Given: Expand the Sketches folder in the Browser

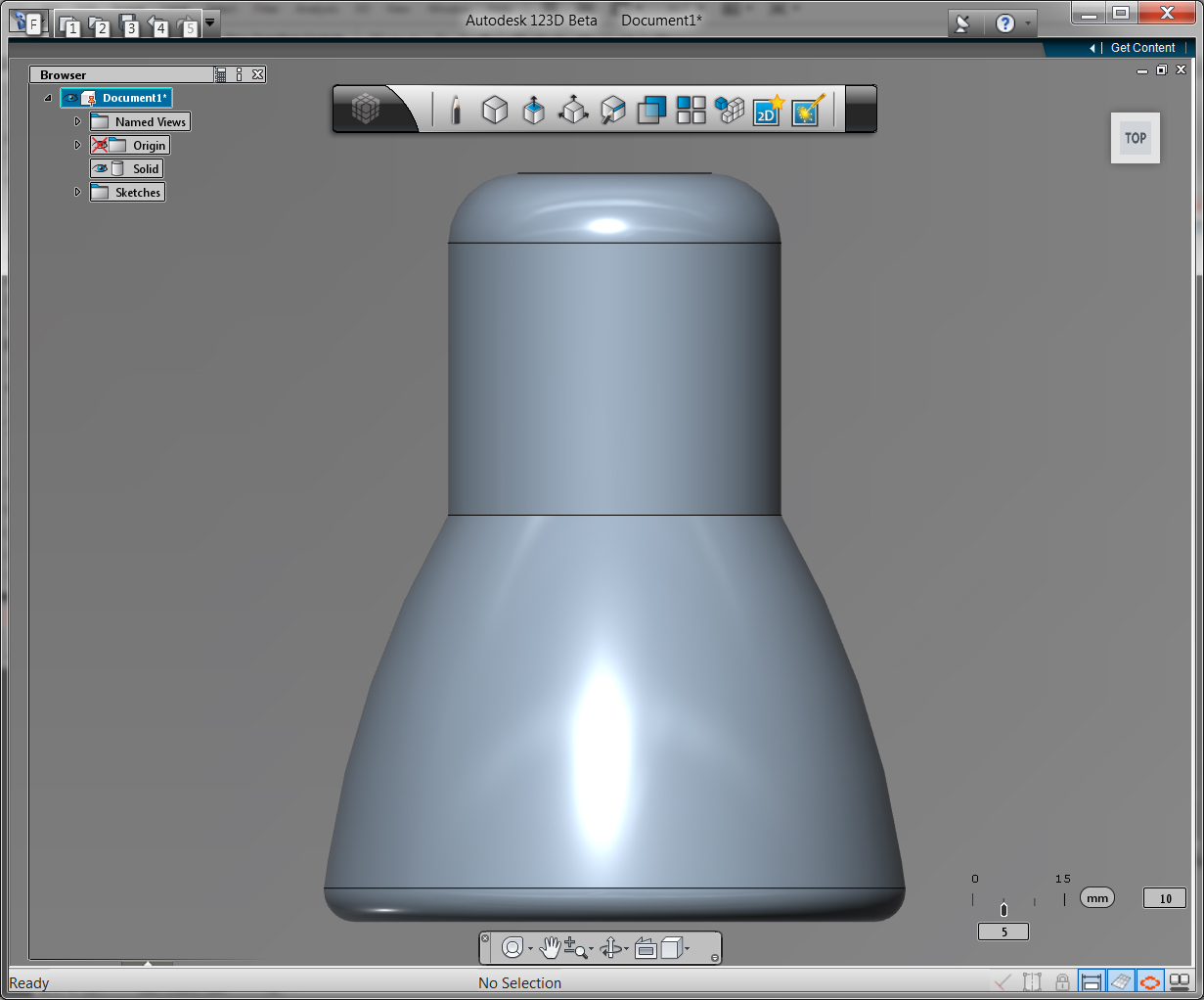Looking at the screenshot, I should click(x=78, y=192).
